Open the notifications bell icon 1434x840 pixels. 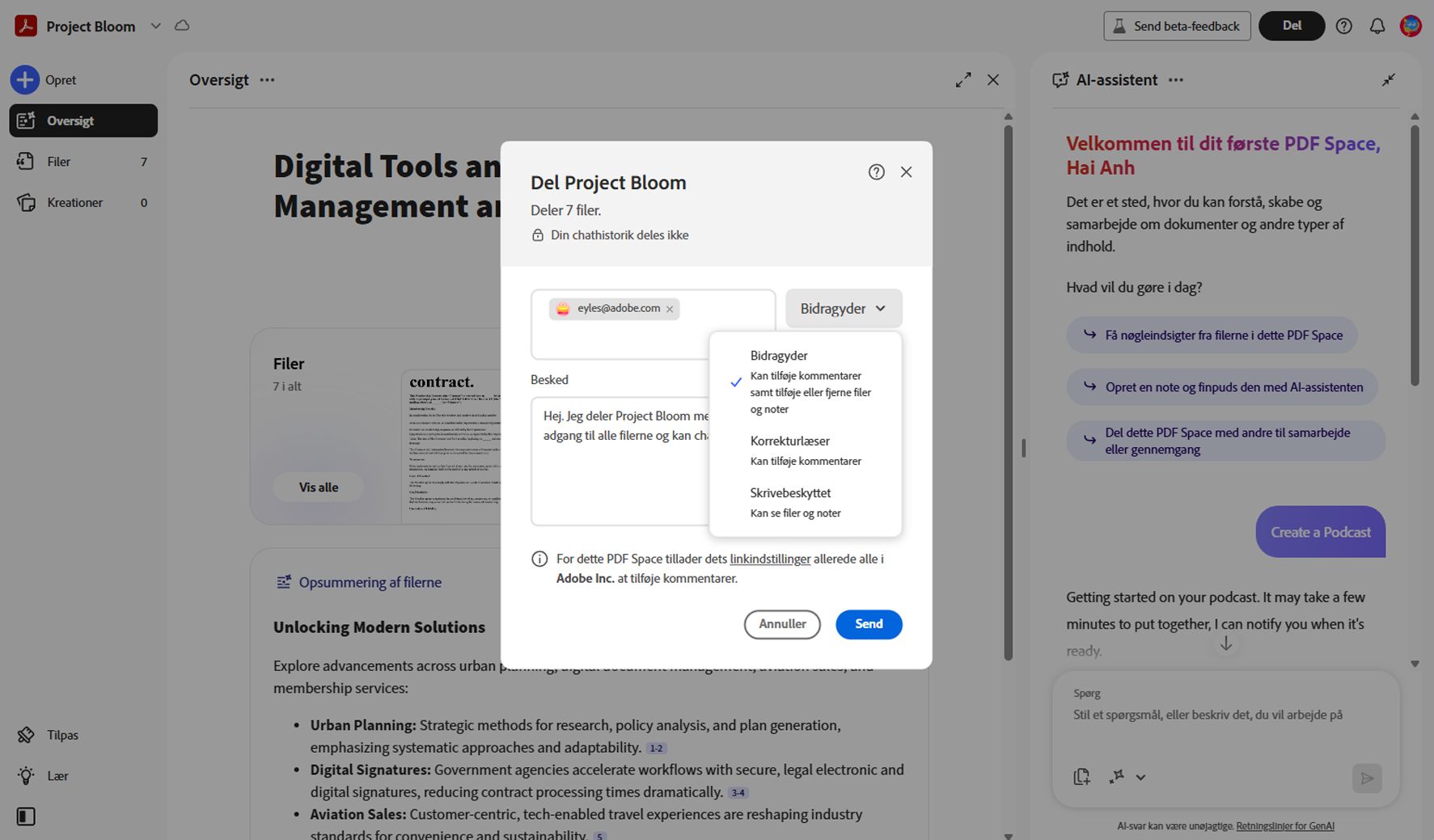(x=1377, y=26)
